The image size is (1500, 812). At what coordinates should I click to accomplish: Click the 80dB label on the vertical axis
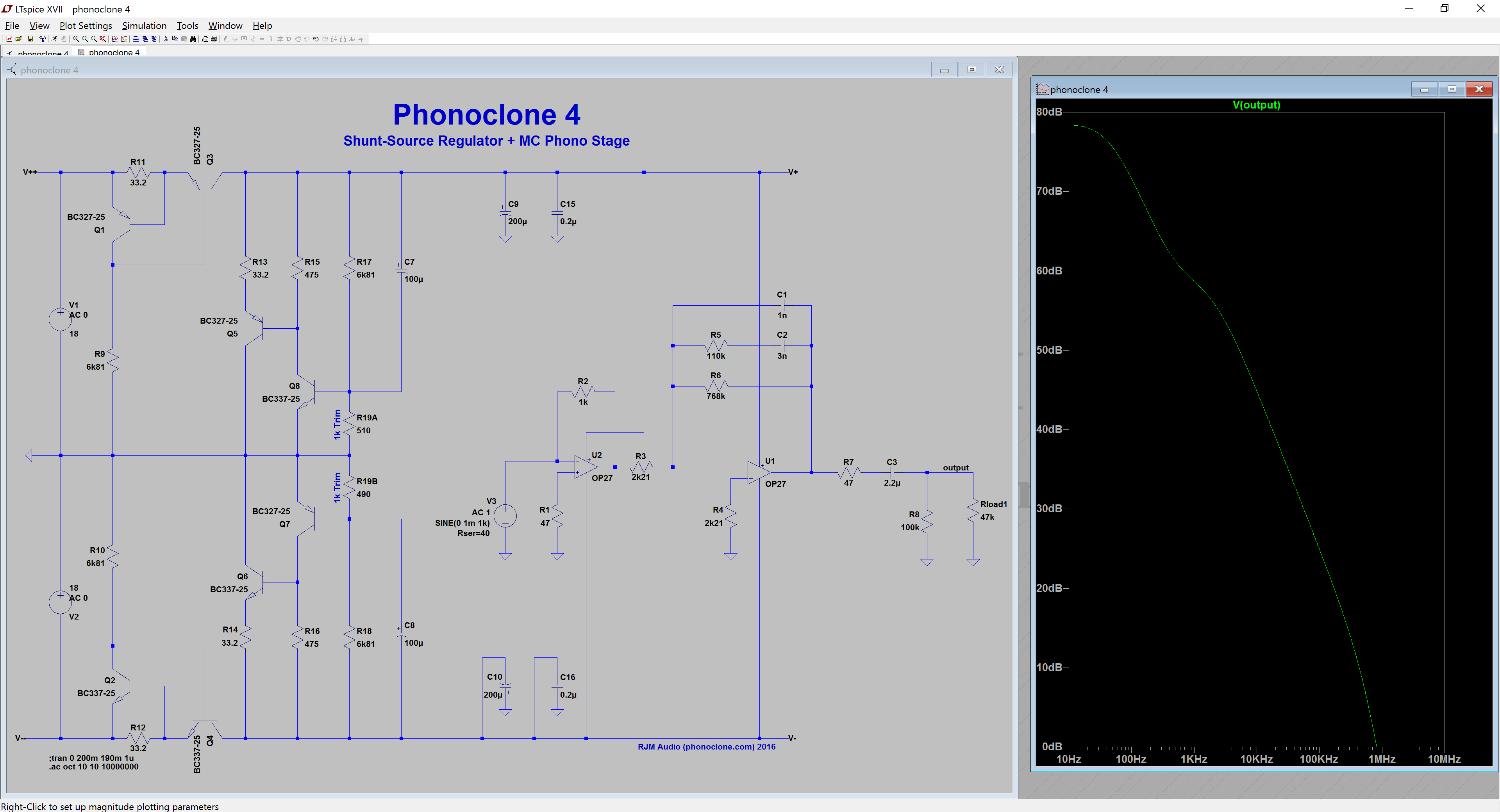tap(1049, 112)
